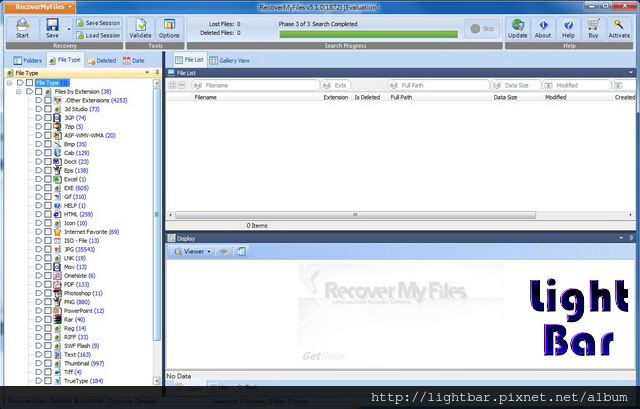Check the DocX (23) checkbox
Image resolution: width=640 pixels, height=409 pixels.
tap(48, 162)
